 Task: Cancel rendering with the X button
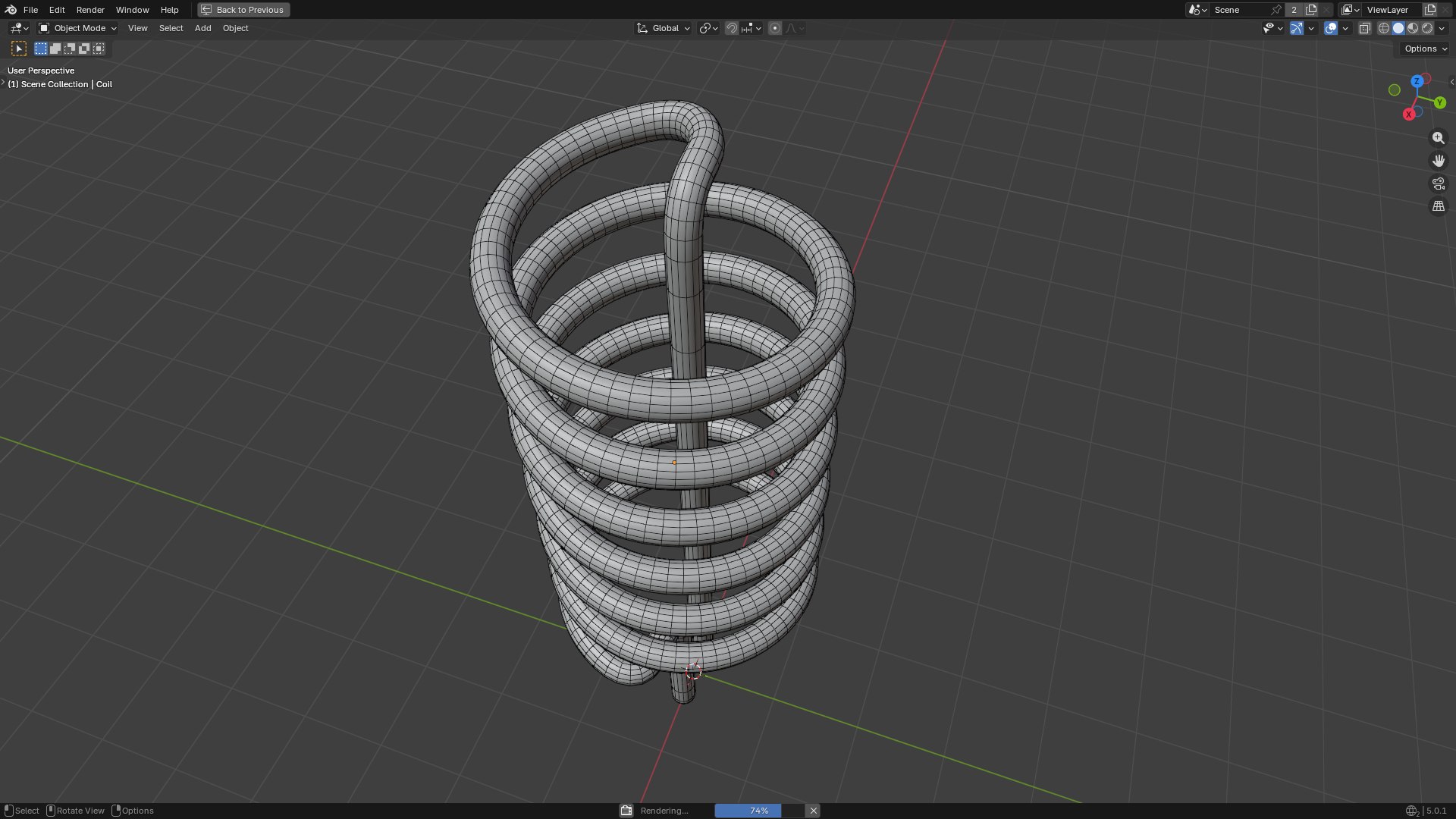click(813, 811)
